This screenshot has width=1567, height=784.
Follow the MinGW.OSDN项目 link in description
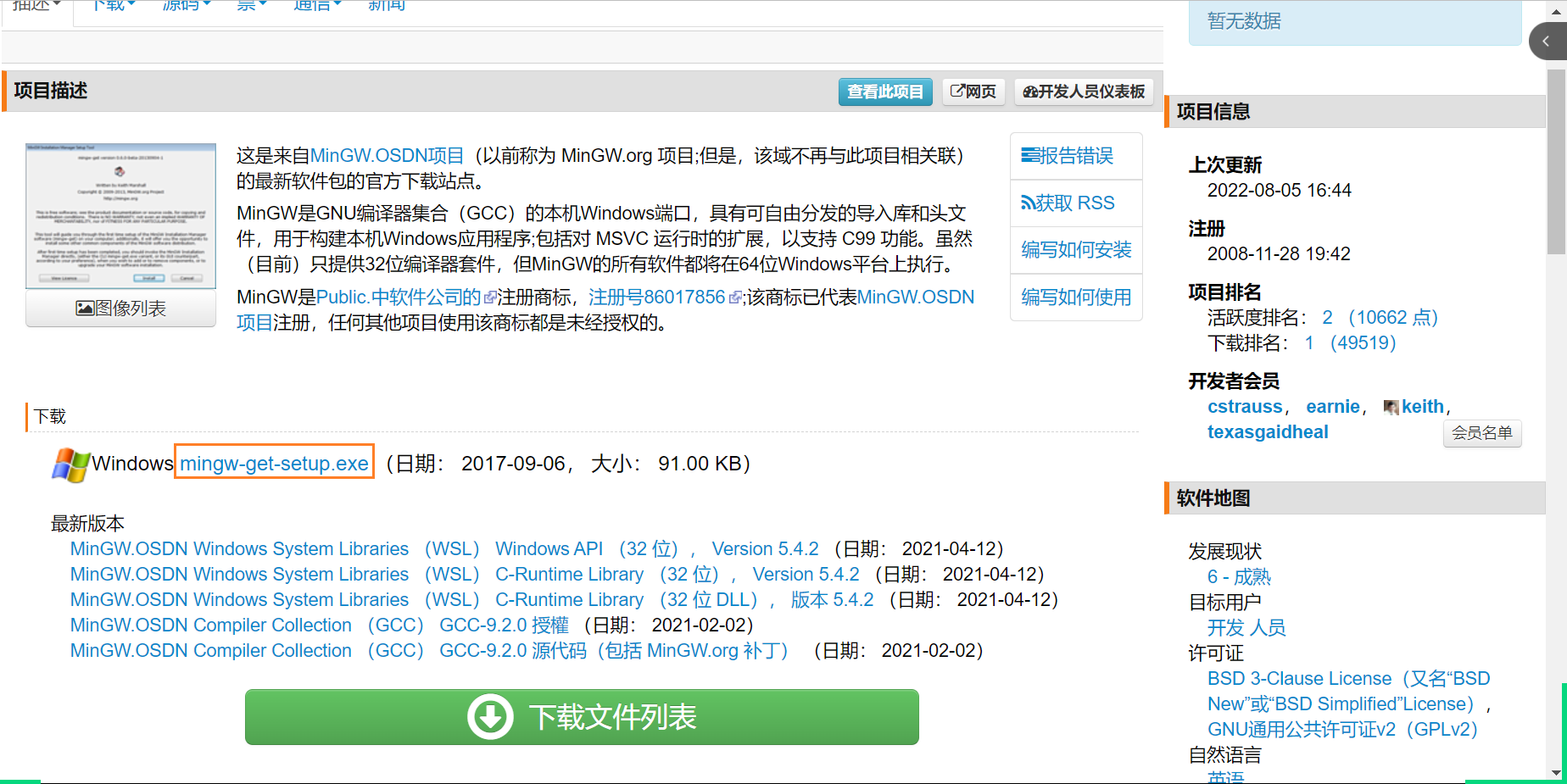tap(388, 156)
